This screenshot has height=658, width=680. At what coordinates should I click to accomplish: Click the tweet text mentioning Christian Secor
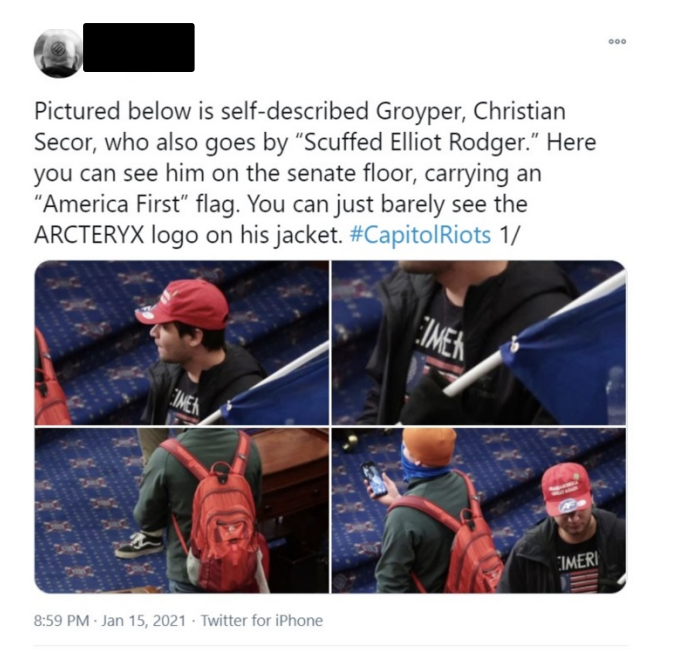pyautogui.click(x=315, y=173)
